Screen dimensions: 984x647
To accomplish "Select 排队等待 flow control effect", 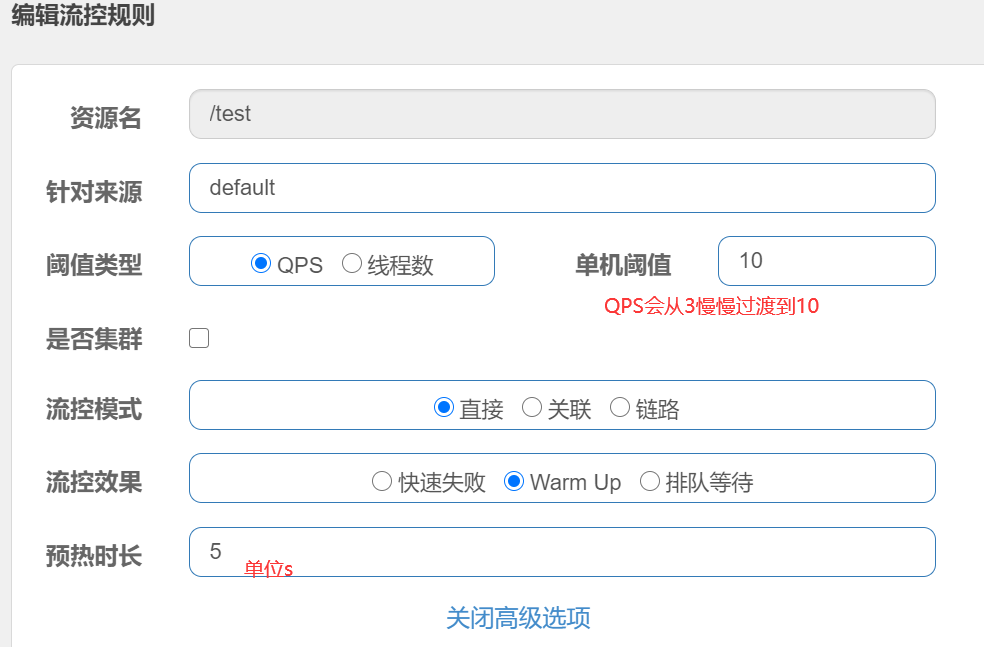I will tap(650, 481).
